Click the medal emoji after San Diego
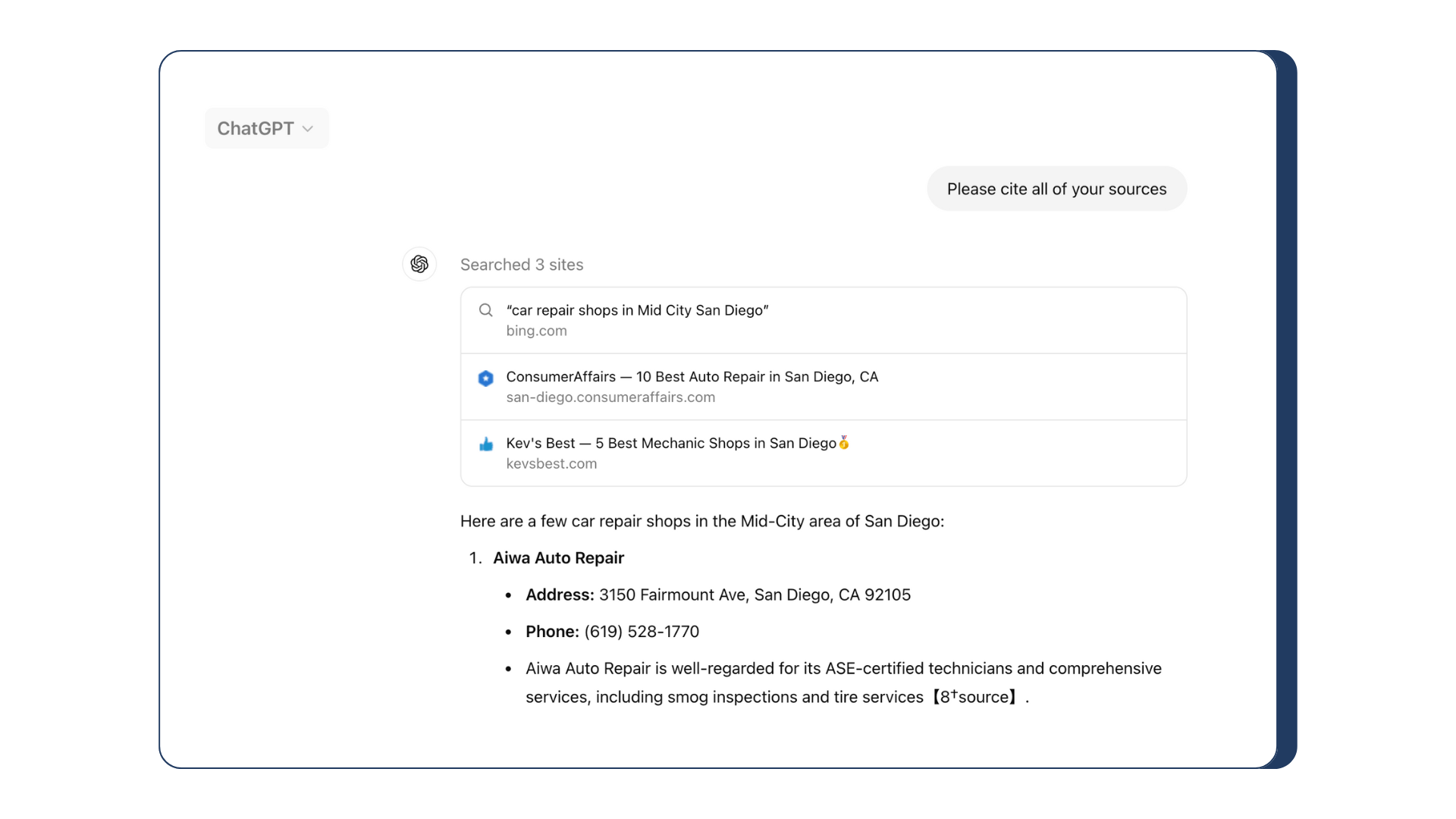The image size is (1456, 819). tap(844, 442)
